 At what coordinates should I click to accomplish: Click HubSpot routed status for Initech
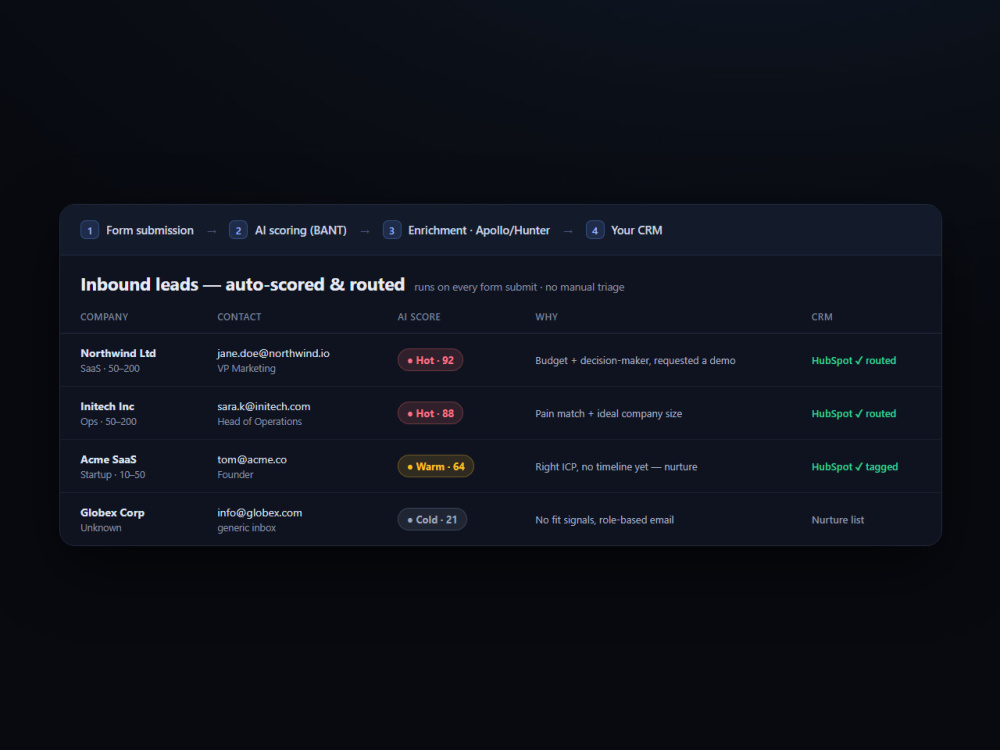coord(854,413)
